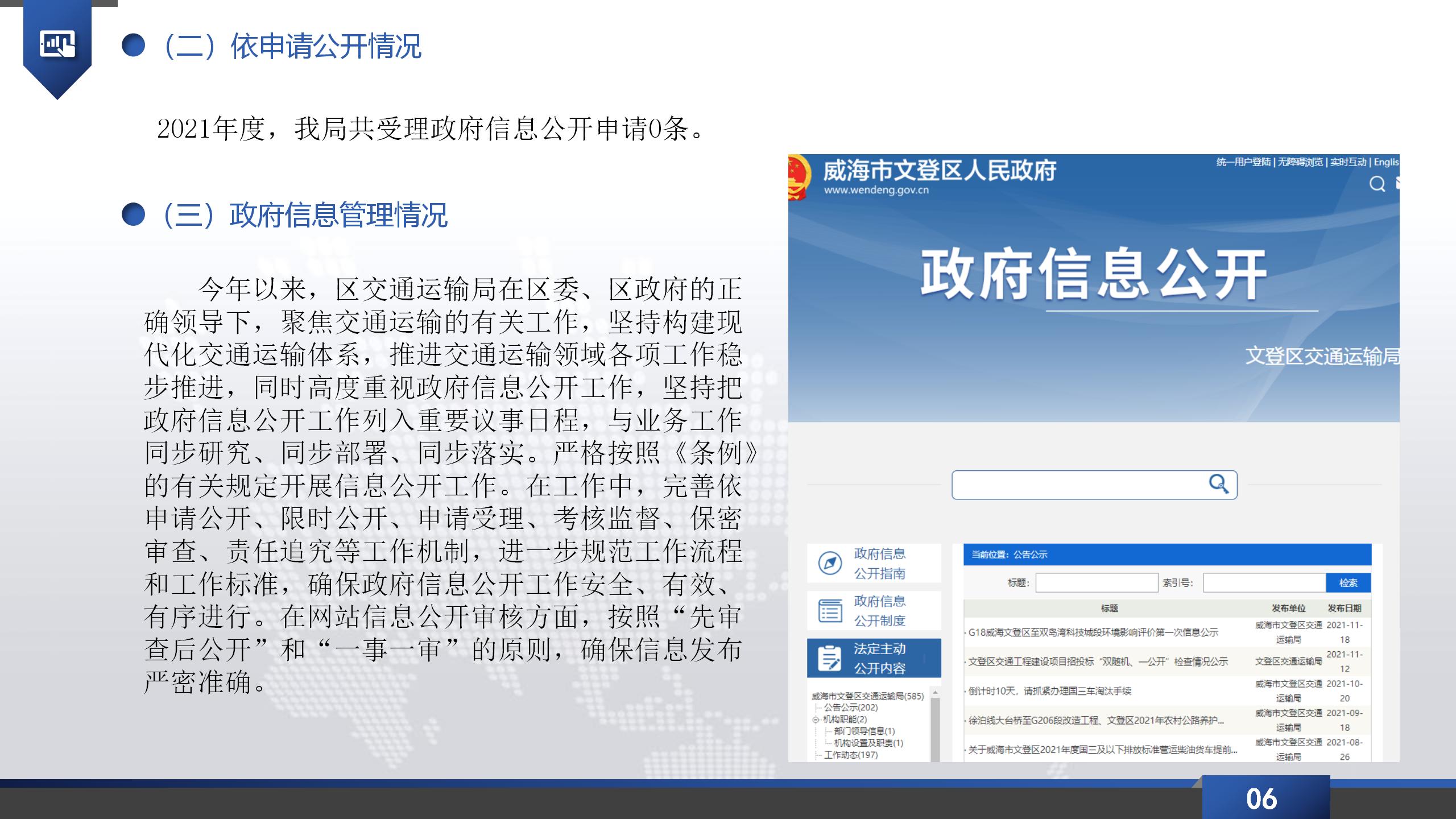
Task: Open the G18威海文登区至双岛湾 announcement link
Action: pos(1093,632)
